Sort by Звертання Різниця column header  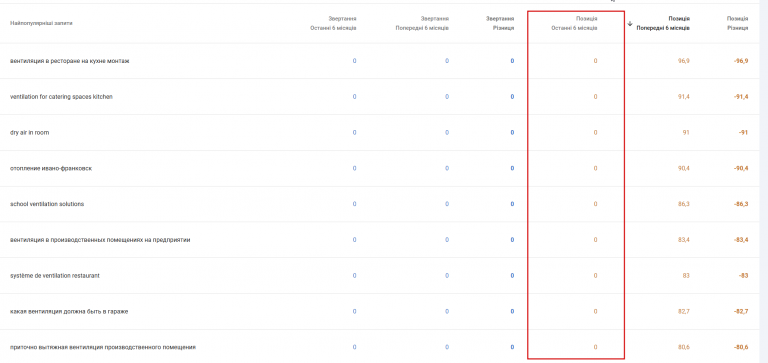[500, 23]
